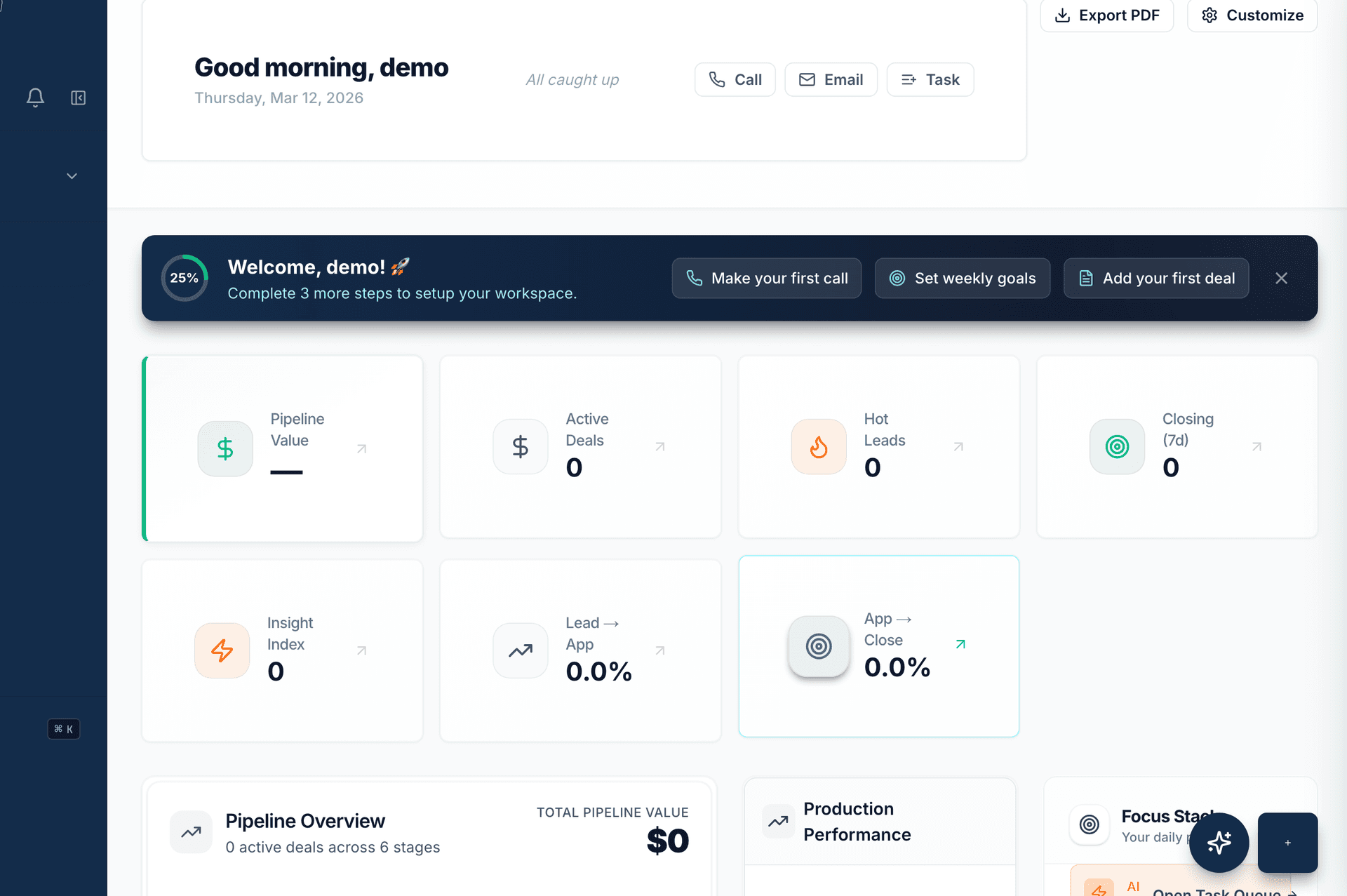Open Hot Leads details via its arrow
Screen dimensions: 1347x896
958,446
